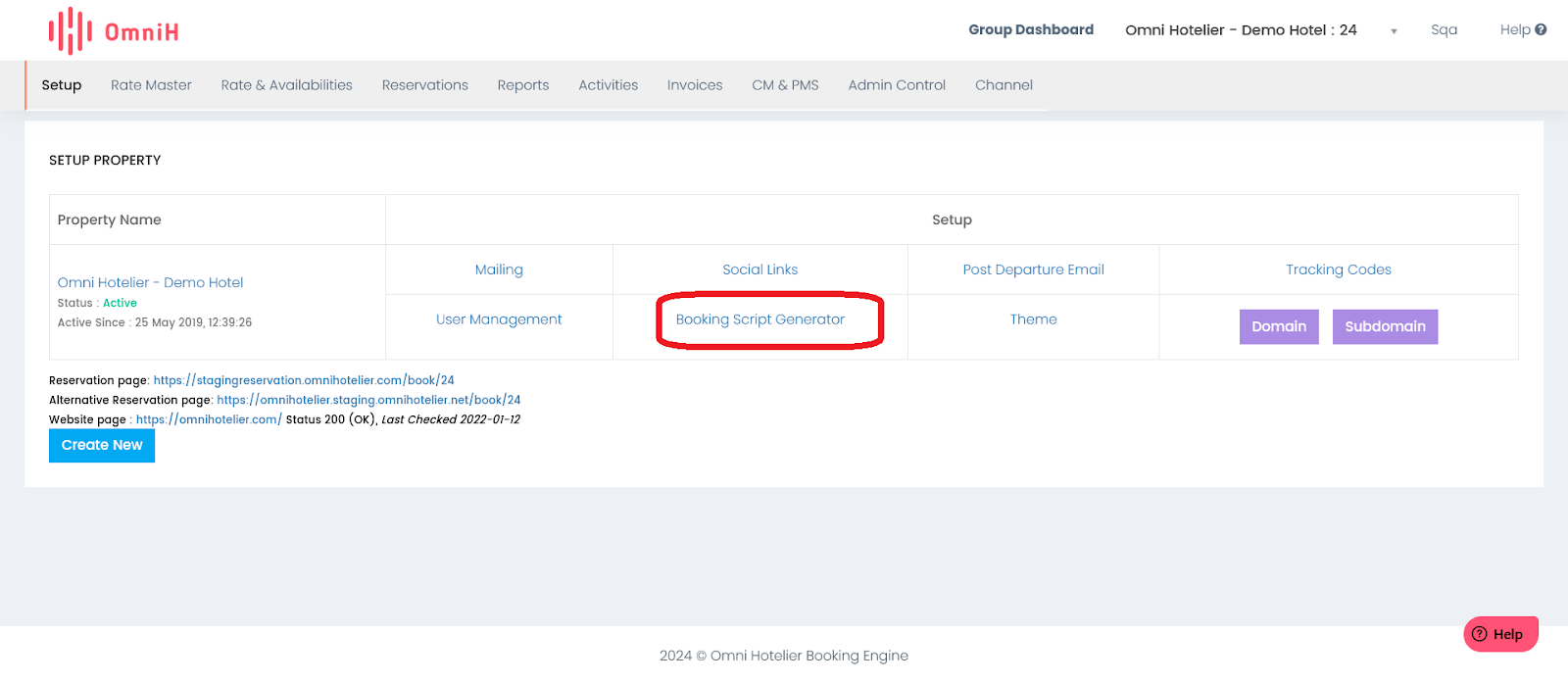Viewport: 1568px width, 684px height.
Task: Open Group Dashboard
Action: [1031, 29]
